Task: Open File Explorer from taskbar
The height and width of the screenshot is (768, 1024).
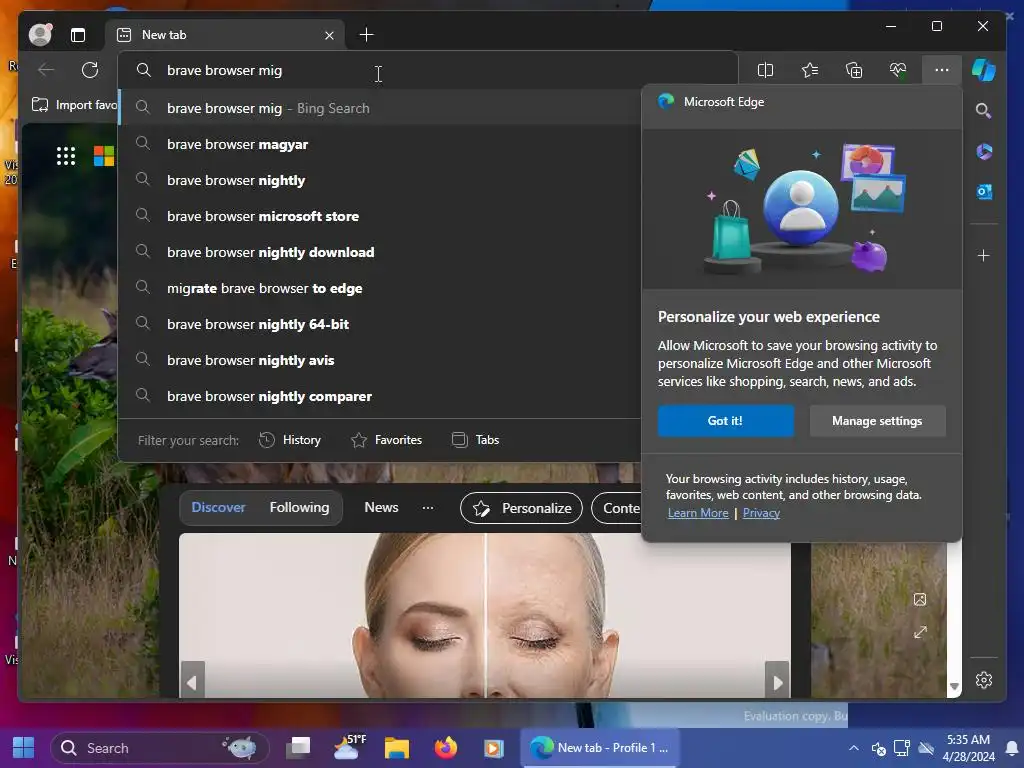Action: [396, 748]
